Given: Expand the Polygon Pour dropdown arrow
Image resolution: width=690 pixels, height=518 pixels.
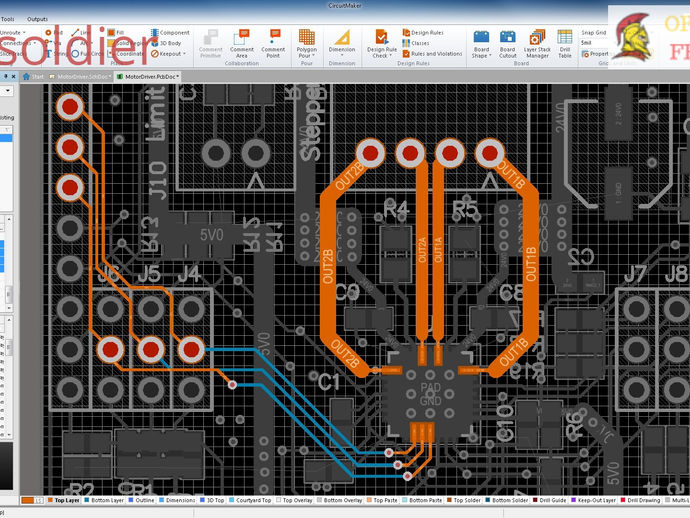Looking at the screenshot, I should [x=313, y=56].
